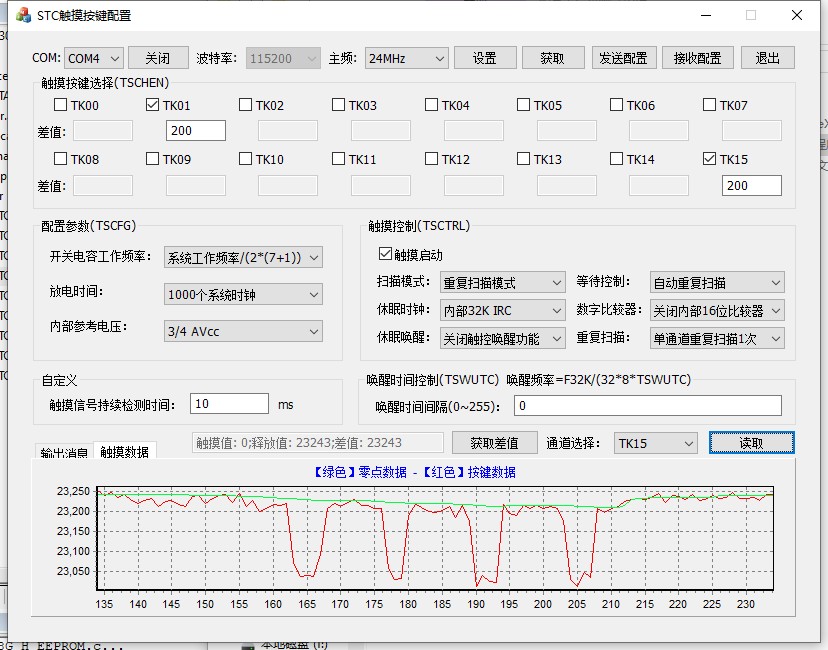Click the 读取 button
This screenshot has height=650, width=828.
751,443
